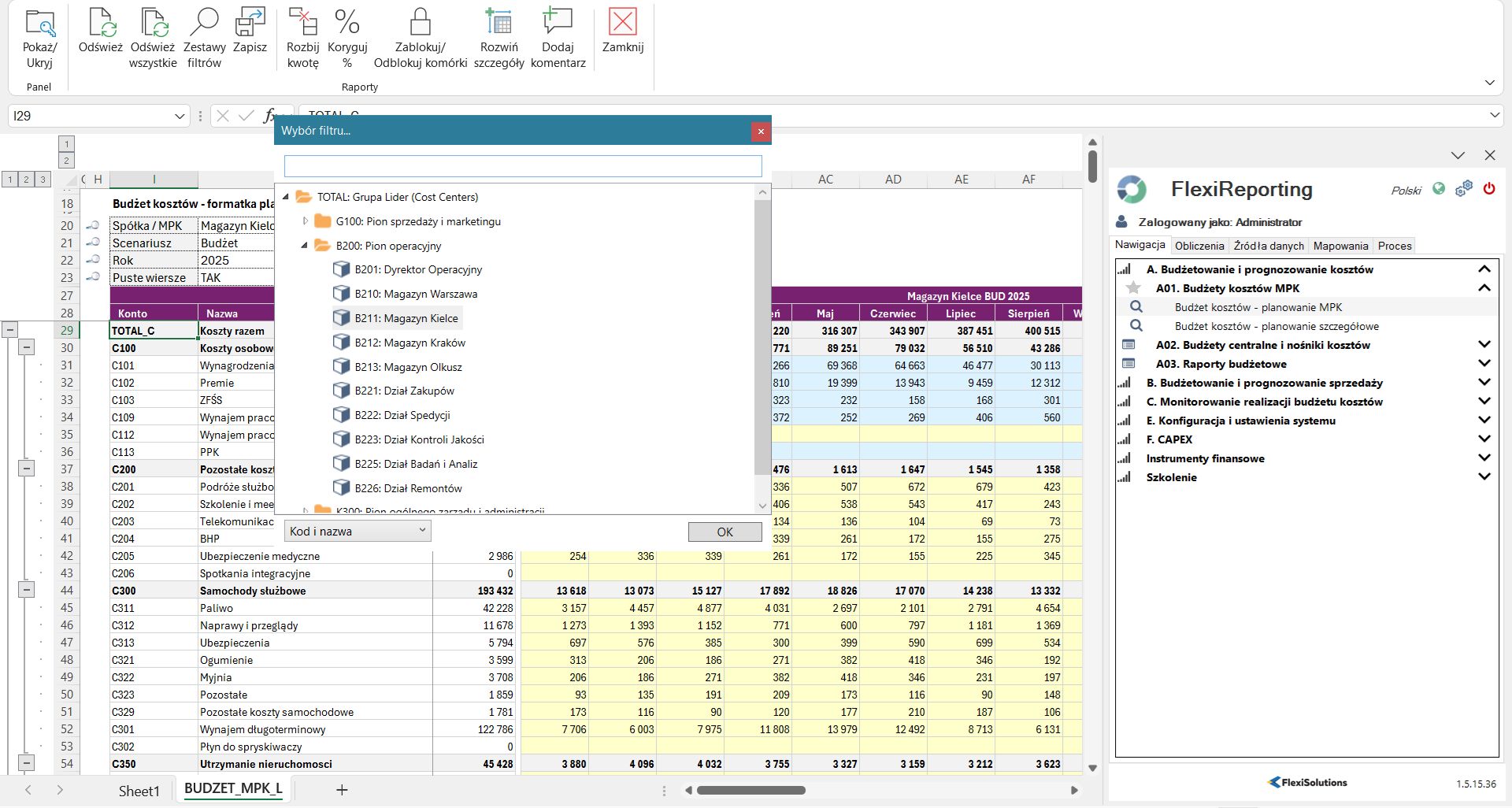
Task: Open Budżet kosztów - planowanie szczegółowe
Action: (x=1276, y=326)
